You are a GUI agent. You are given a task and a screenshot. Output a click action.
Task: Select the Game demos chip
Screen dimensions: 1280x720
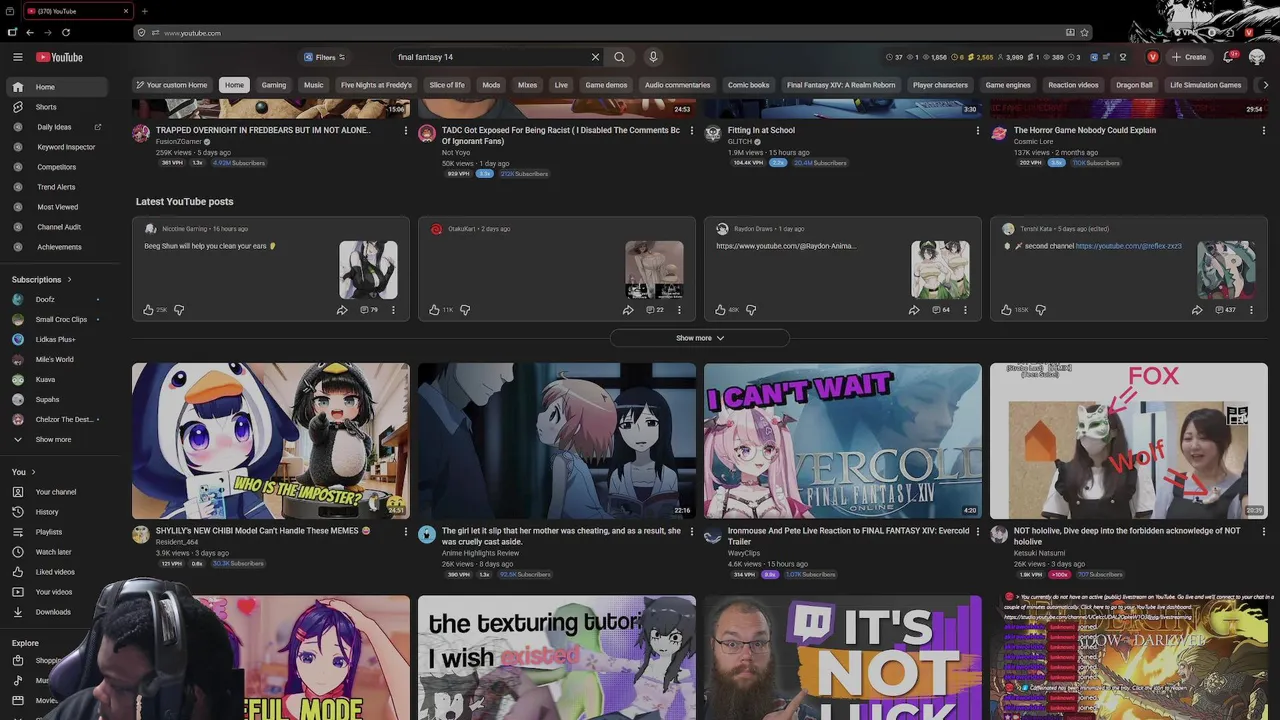(x=606, y=85)
